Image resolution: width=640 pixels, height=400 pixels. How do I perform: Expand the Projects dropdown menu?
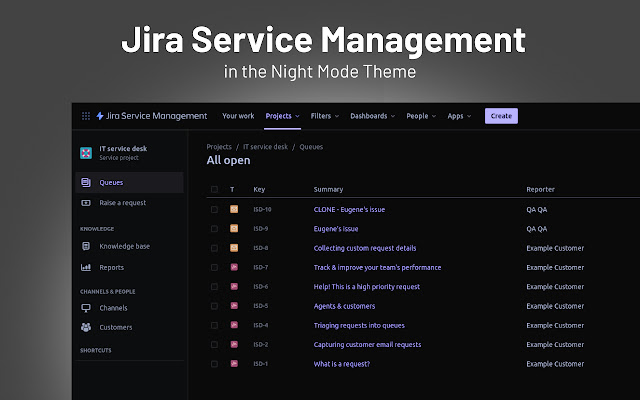point(282,116)
